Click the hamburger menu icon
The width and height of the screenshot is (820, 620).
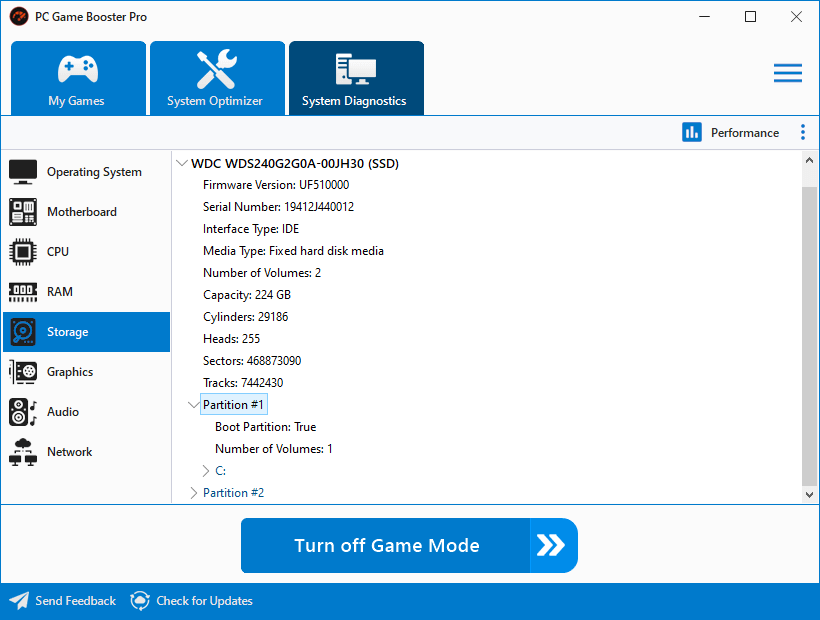[788, 72]
